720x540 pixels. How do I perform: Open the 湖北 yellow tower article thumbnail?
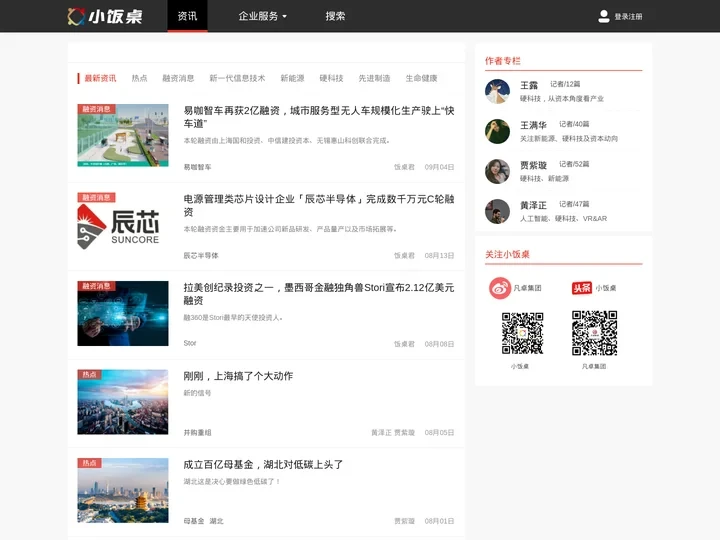(123, 490)
